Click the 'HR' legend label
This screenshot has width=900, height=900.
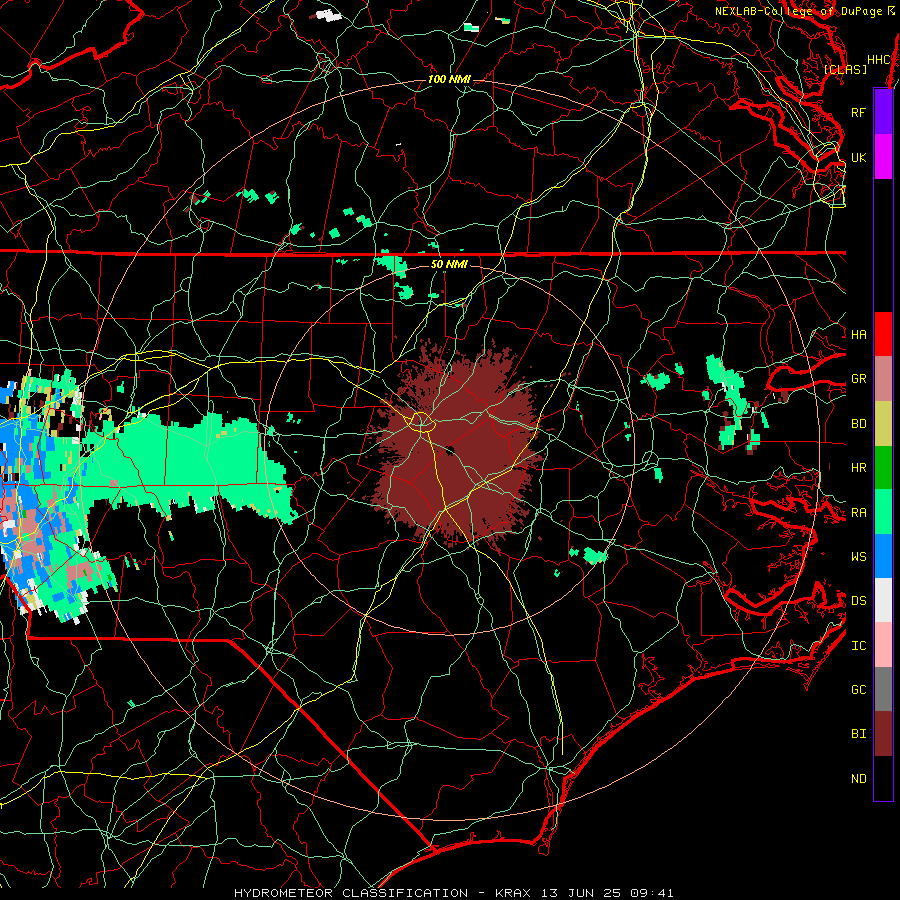(x=858, y=468)
